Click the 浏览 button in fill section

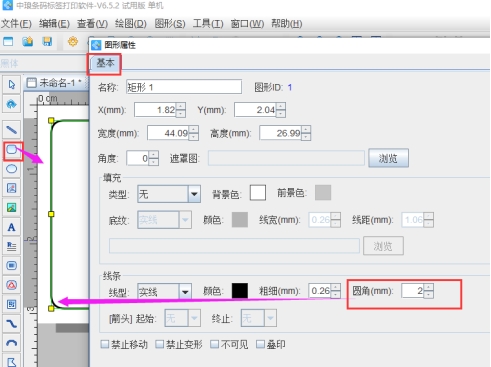pyautogui.click(x=383, y=246)
